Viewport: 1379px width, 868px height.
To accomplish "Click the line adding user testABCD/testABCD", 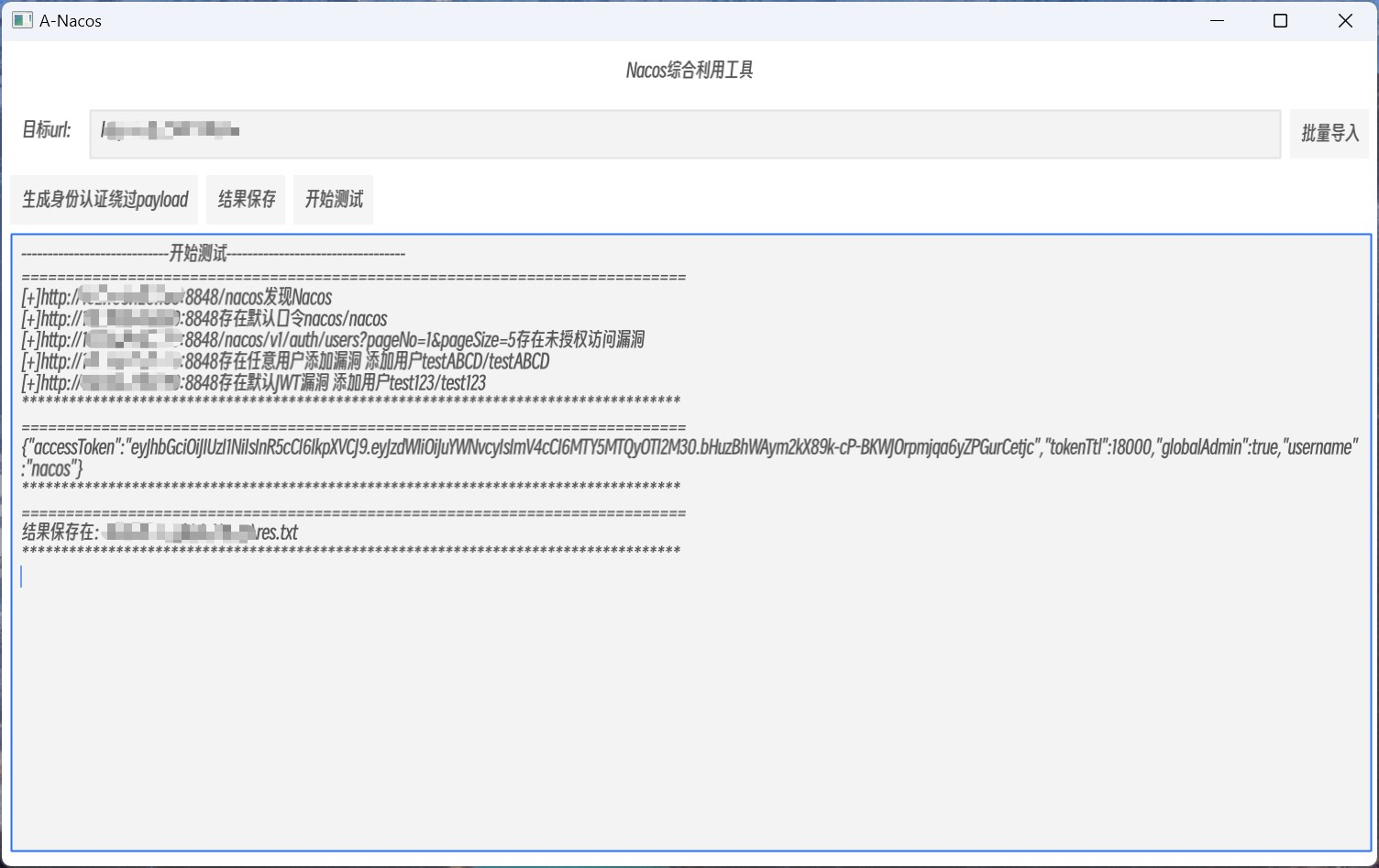I will 285,361.
